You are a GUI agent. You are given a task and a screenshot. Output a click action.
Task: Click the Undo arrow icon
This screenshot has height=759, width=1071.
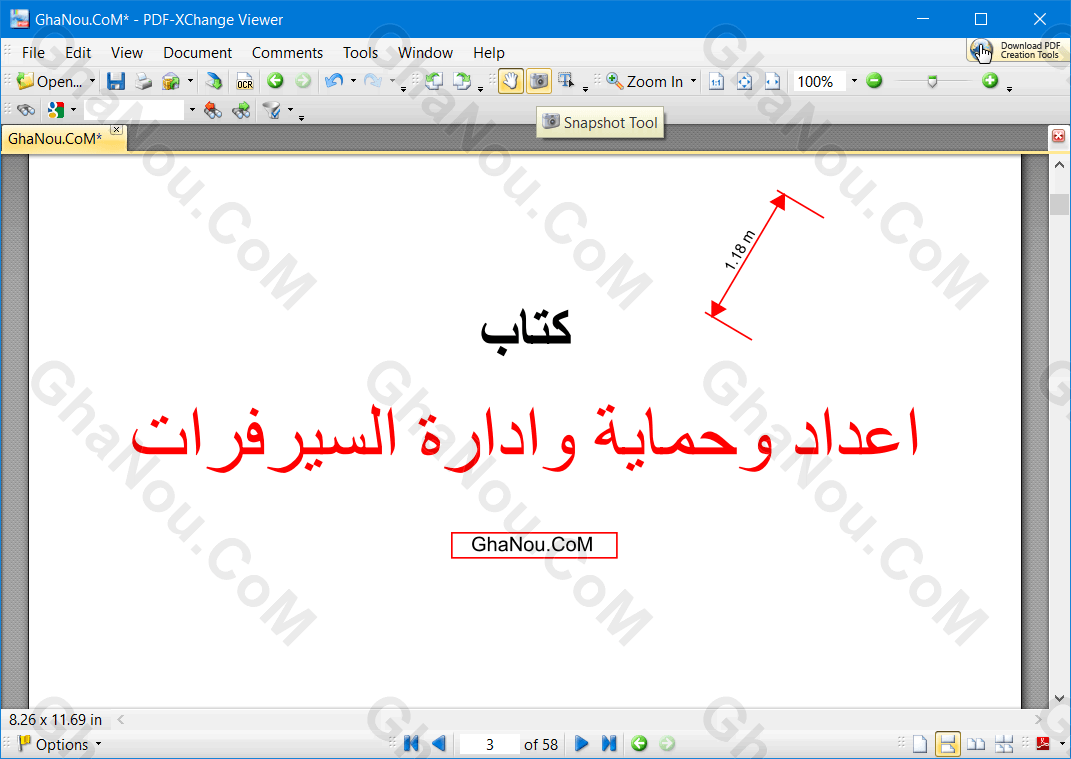coord(334,82)
